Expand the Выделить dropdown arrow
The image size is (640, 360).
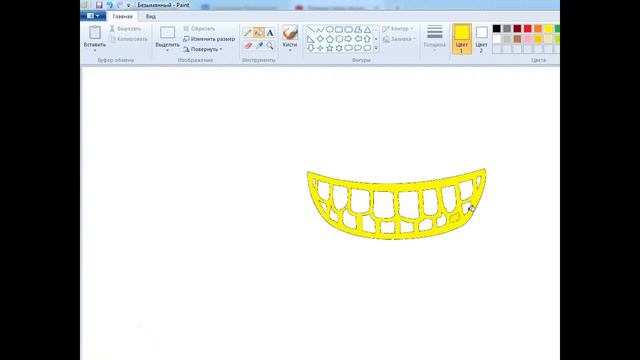pyautogui.click(x=167, y=50)
